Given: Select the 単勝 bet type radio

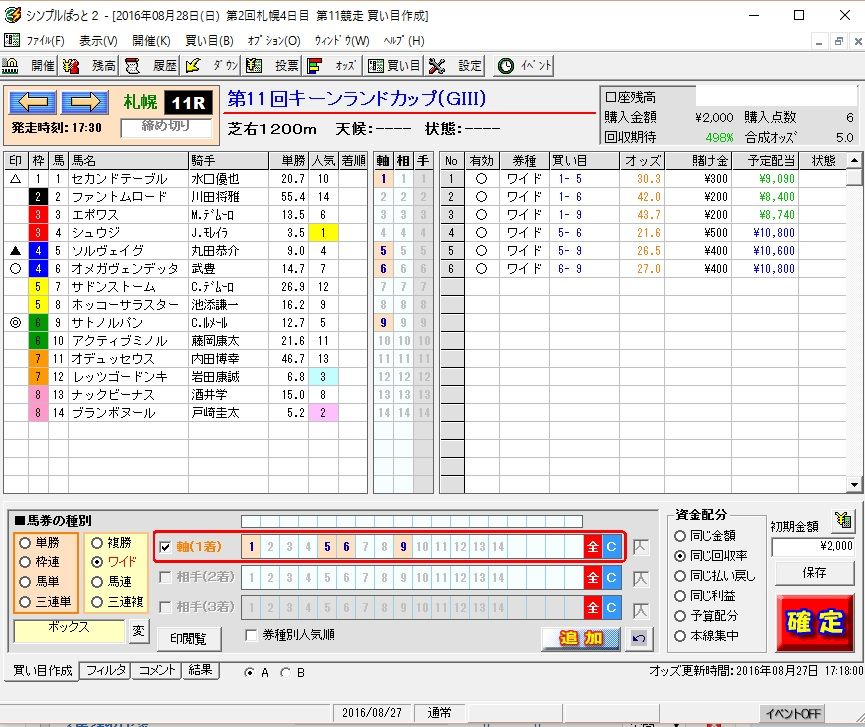Looking at the screenshot, I should tap(25, 543).
